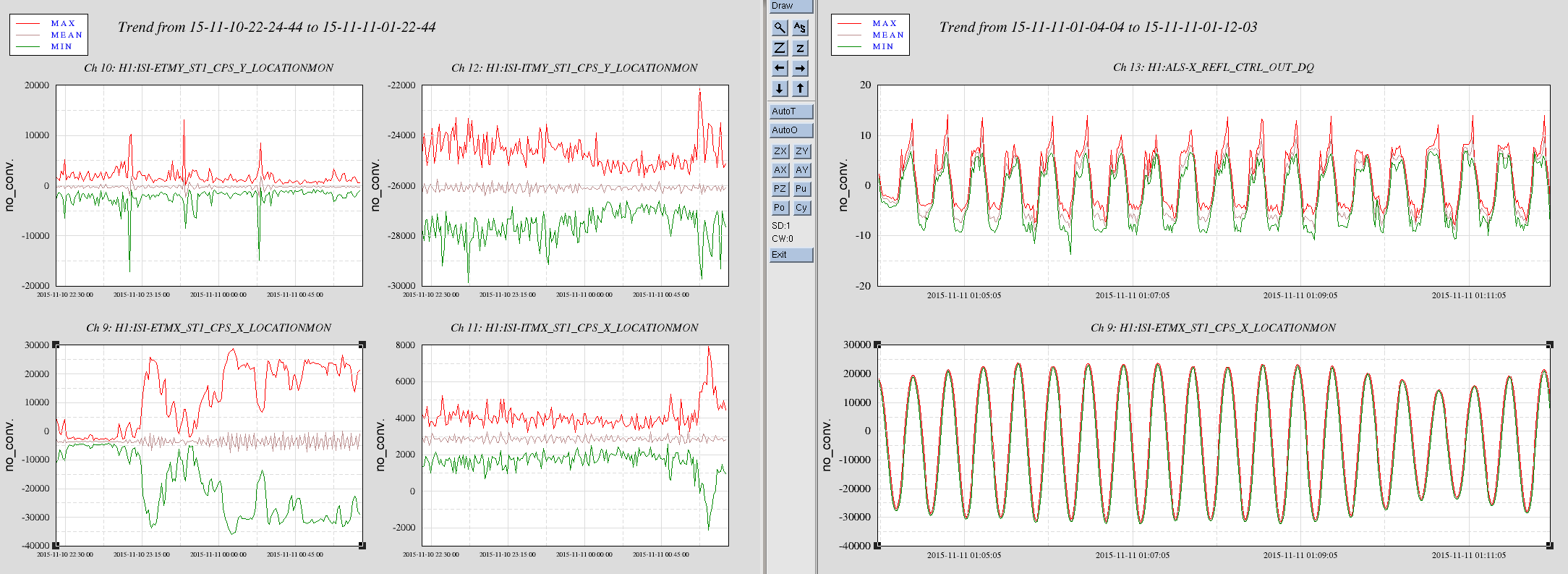This screenshot has width=1568, height=574.
Task: Click the CW:0 status text
Action: click(x=783, y=239)
